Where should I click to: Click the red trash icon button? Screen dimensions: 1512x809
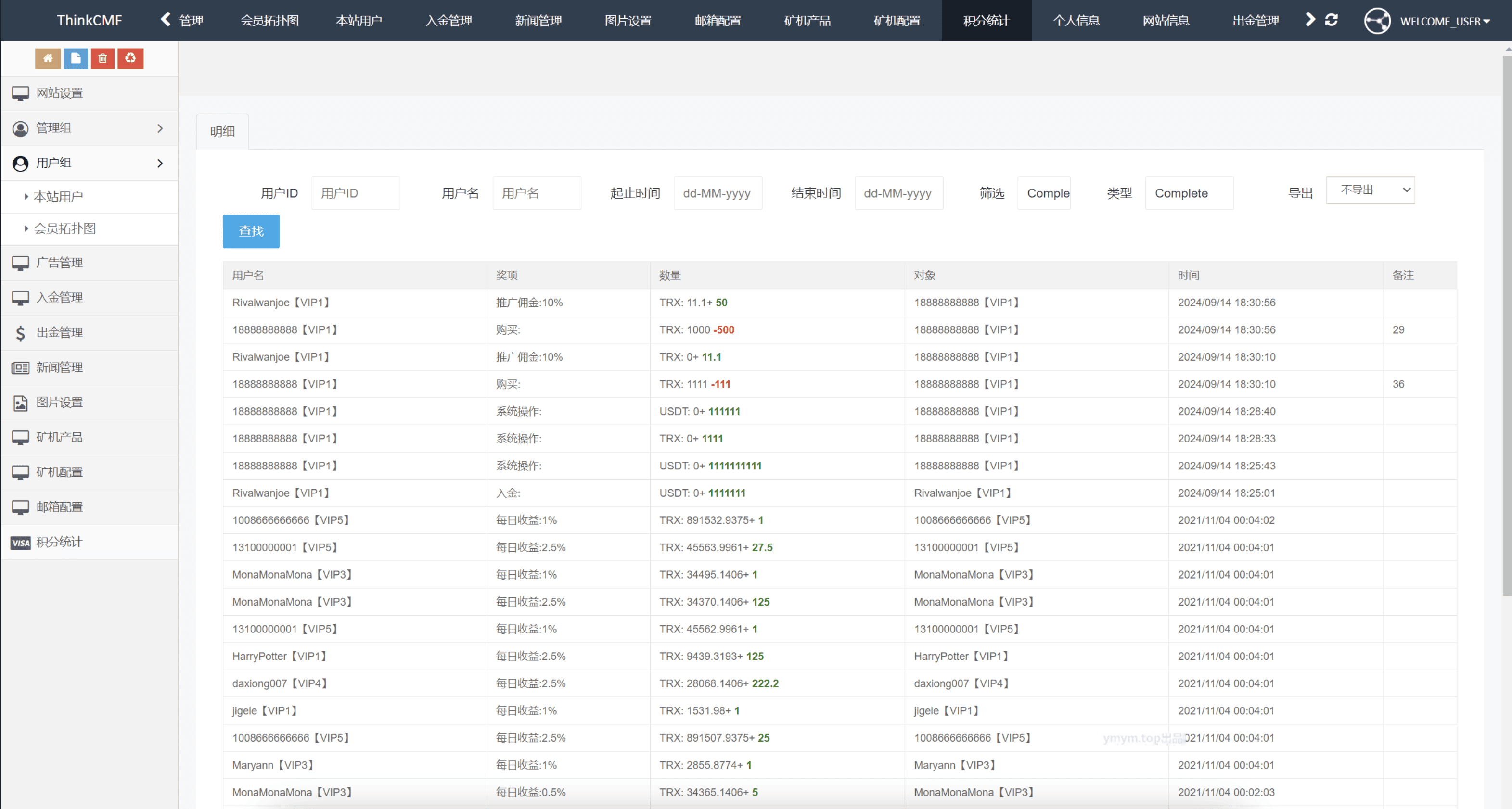pos(103,58)
